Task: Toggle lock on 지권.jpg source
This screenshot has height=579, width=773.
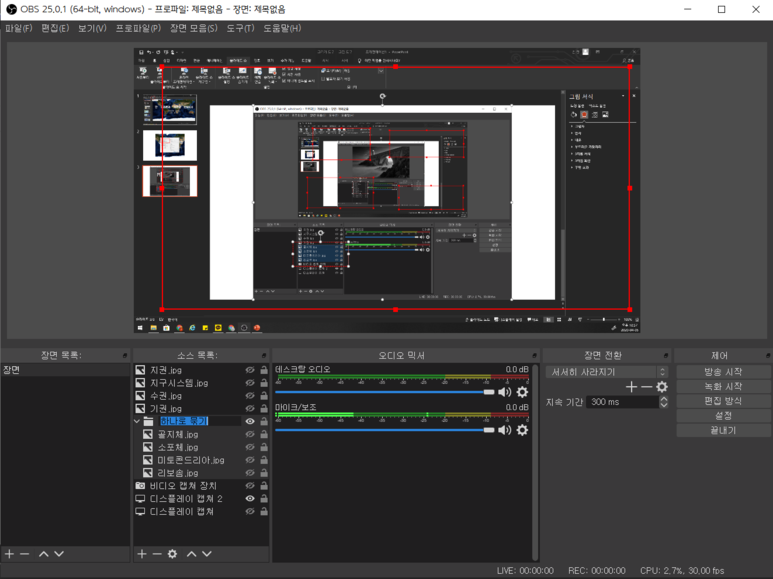Action: point(264,370)
